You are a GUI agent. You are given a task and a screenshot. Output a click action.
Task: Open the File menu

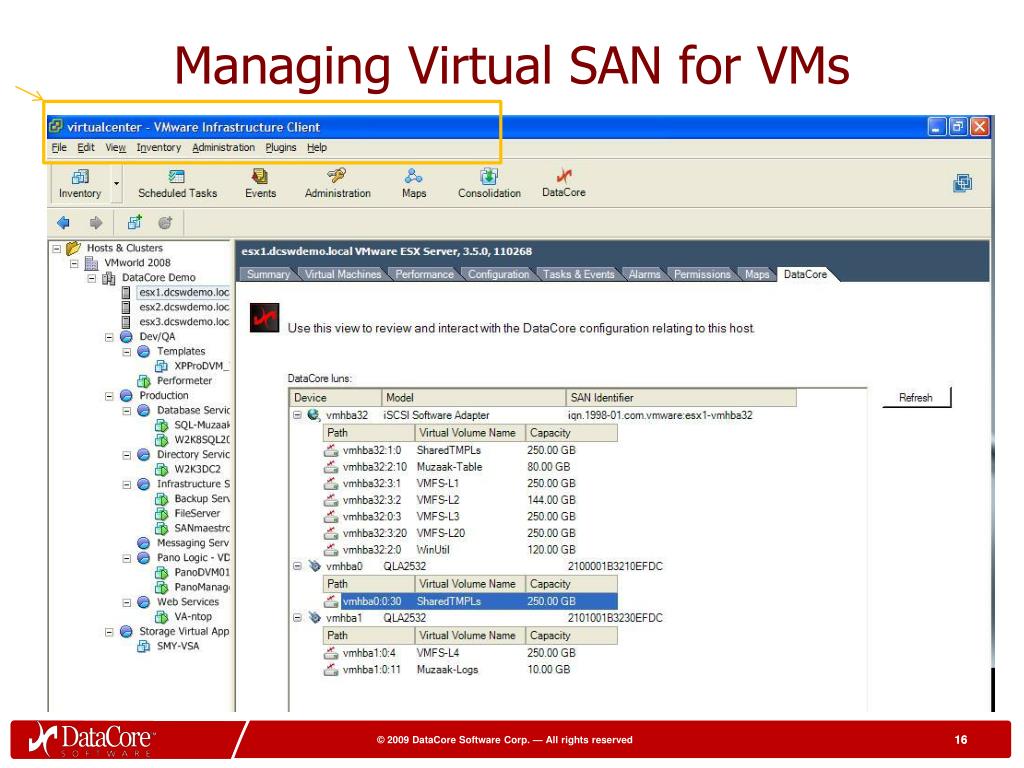click(59, 148)
